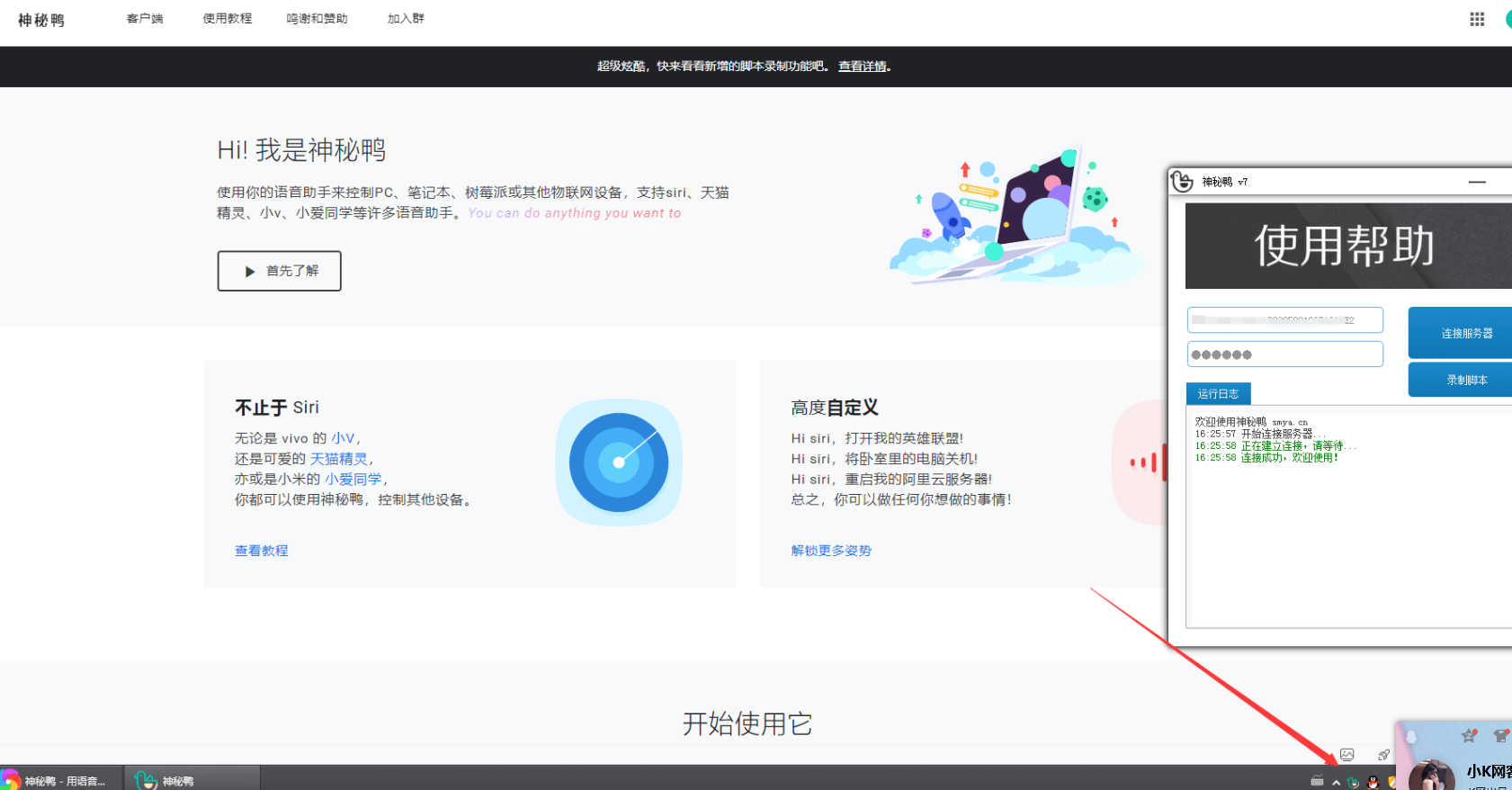
Task: Switch to 神秘鸭 app taskbar item
Action: tap(192, 779)
